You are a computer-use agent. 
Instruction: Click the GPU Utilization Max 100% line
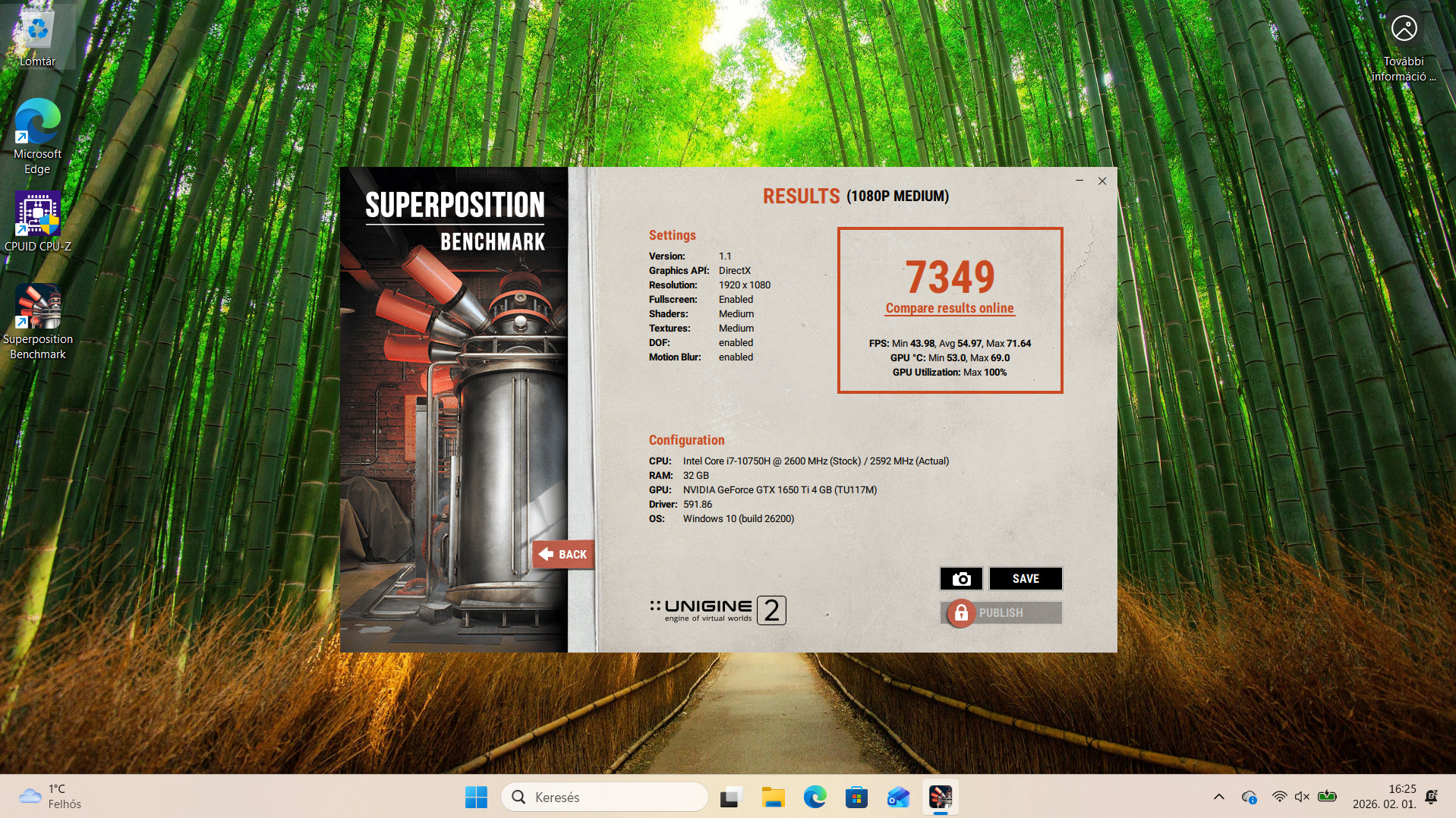[x=950, y=373]
